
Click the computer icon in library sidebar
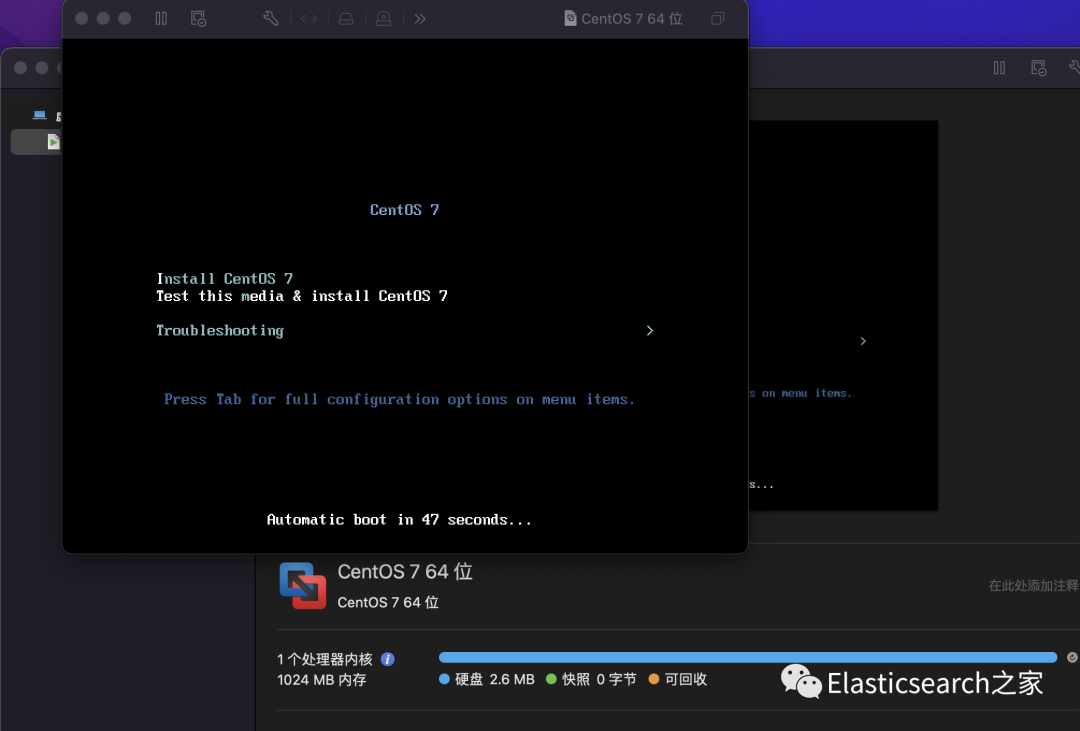(40, 115)
